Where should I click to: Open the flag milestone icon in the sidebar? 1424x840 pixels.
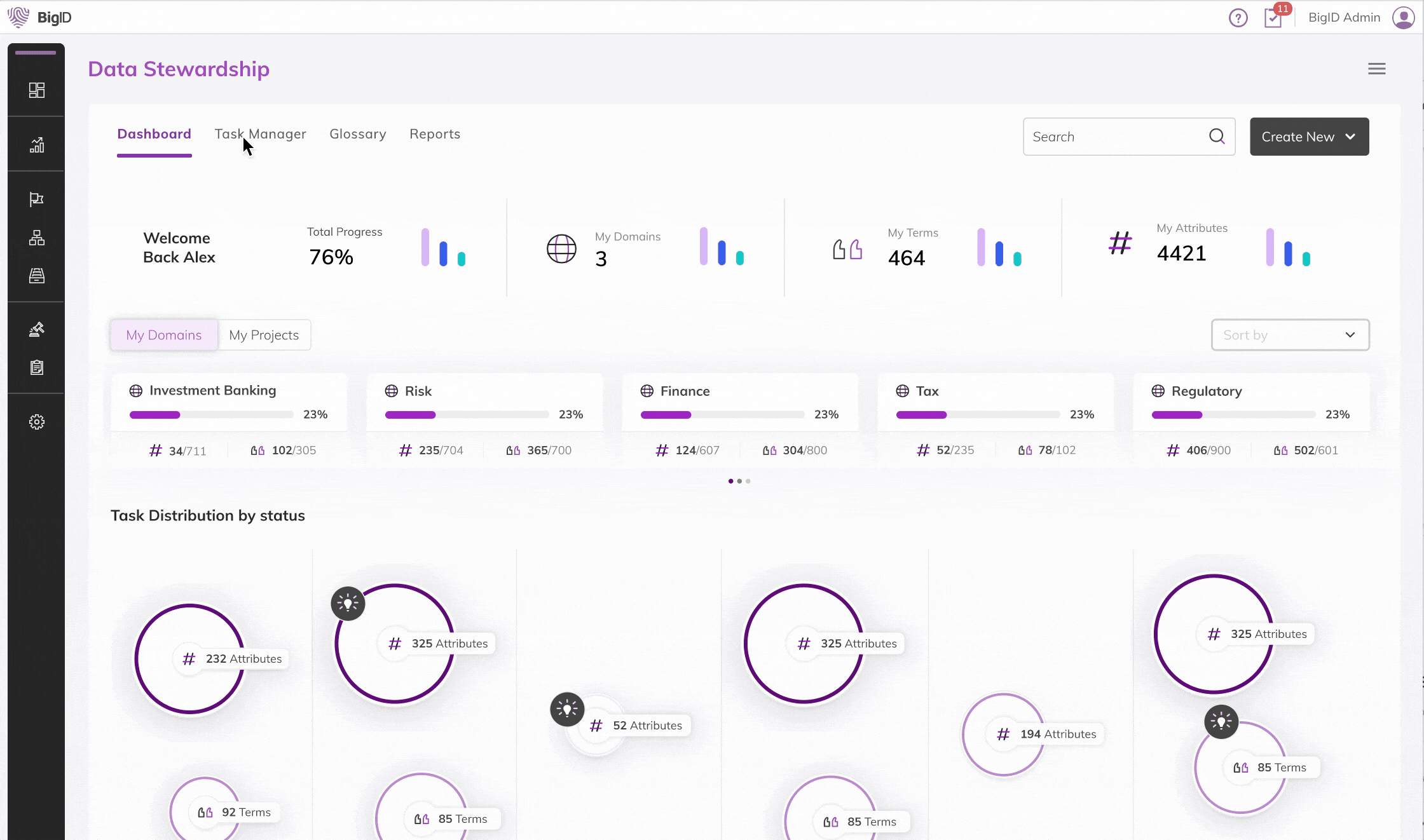[36, 198]
